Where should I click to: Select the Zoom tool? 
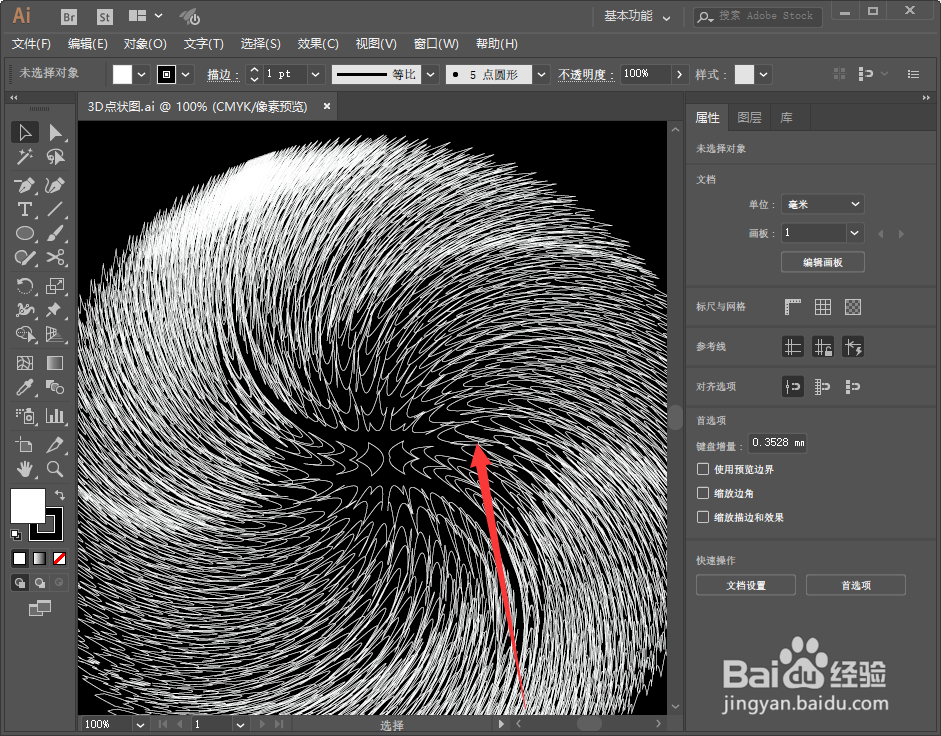point(55,469)
